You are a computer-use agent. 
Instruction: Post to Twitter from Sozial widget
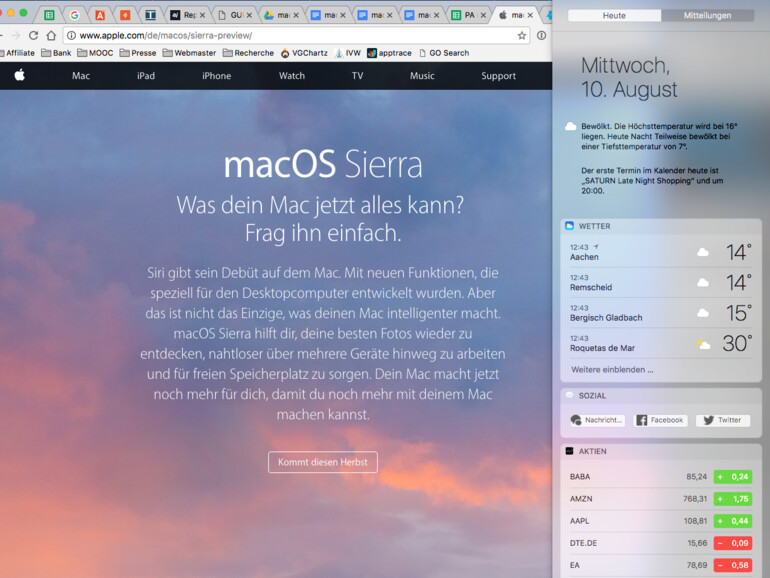click(x=723, y=420)
